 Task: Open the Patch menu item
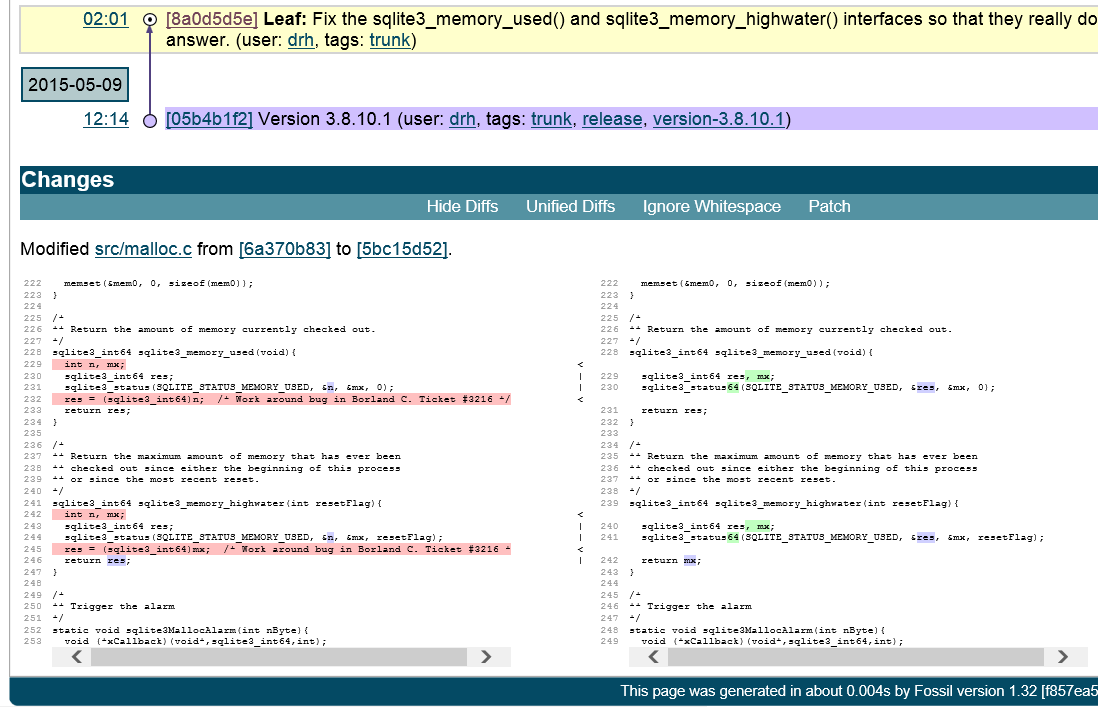[829, 206]
